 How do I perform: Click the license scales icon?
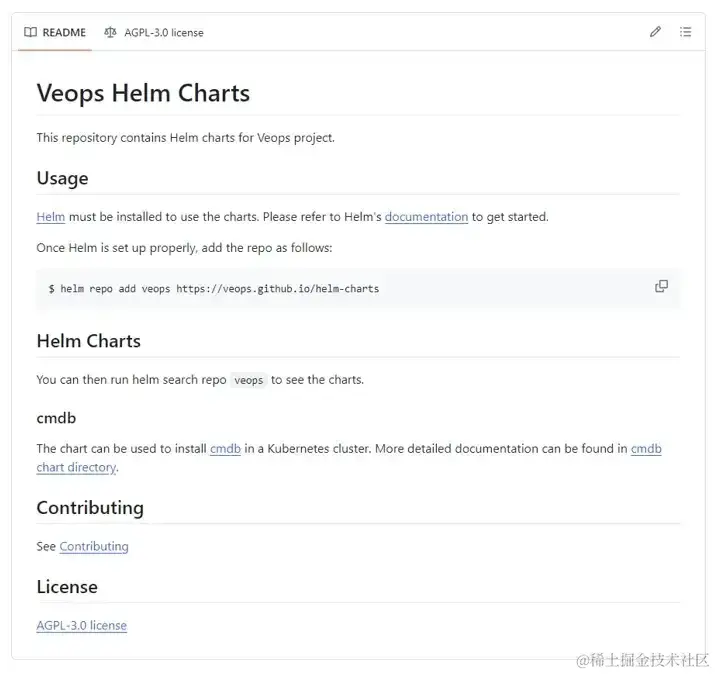110,32
